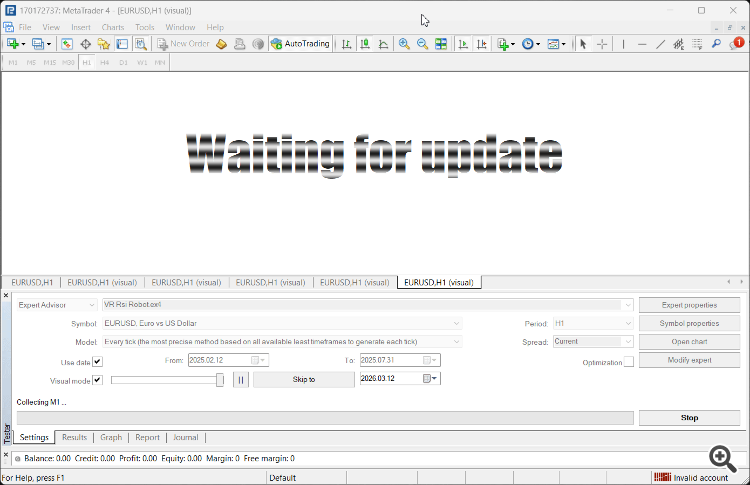Enable the Optimization checkbox

click(629, 362)
